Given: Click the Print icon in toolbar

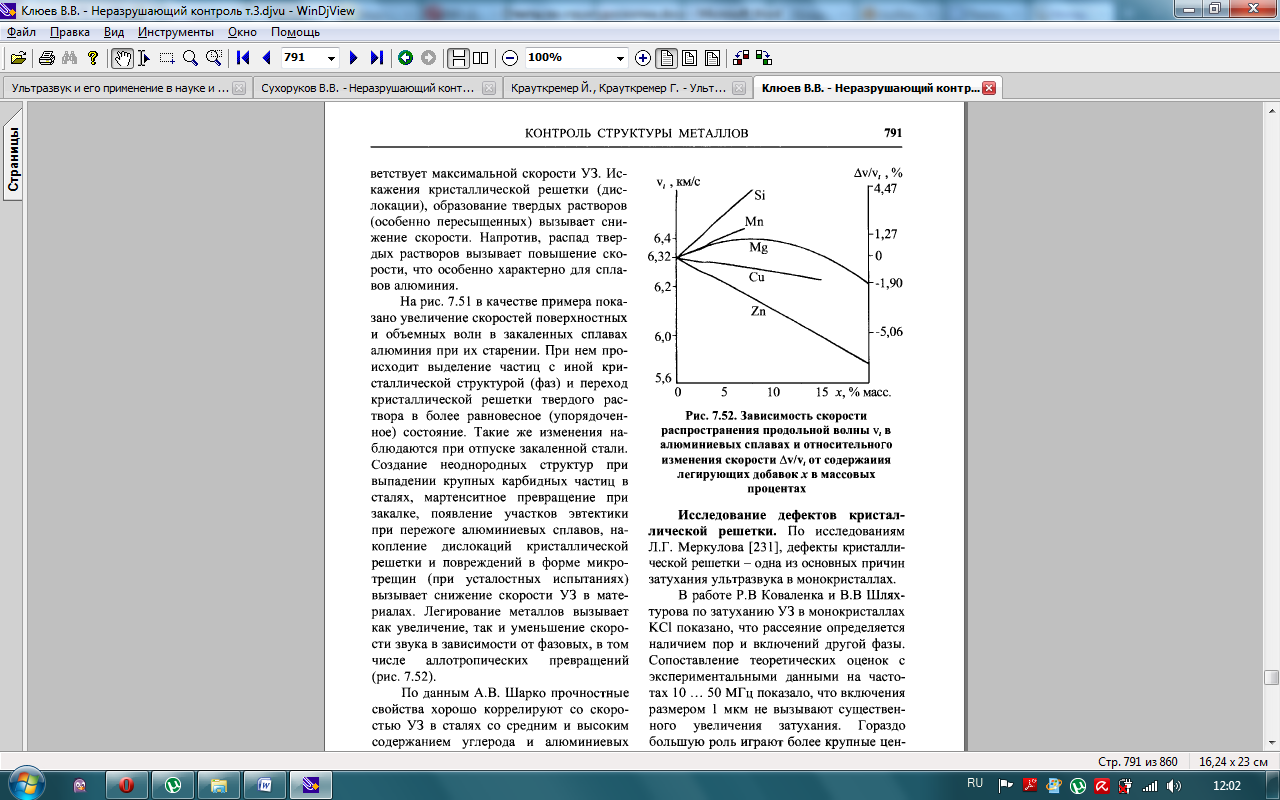Looking at the screenshot, I should [x=47, y=58].
